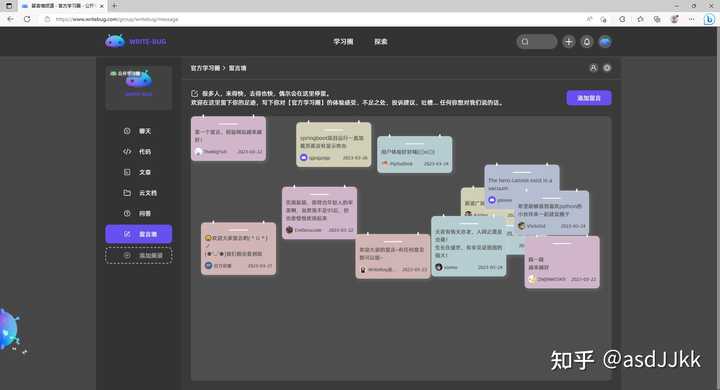The width and height of the screenshot is (720, 390).
Task: Open the browser tab actions icon
Action: (x=9, y=6)
